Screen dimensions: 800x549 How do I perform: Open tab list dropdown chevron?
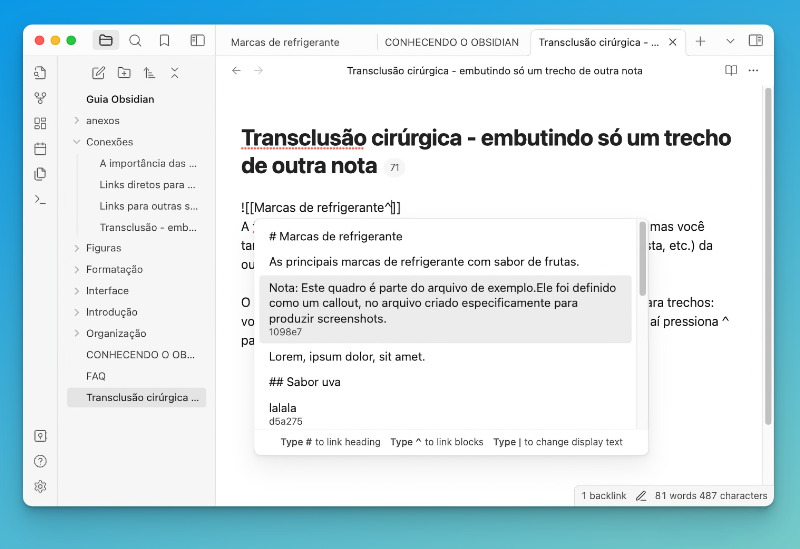tap(730, 41)
